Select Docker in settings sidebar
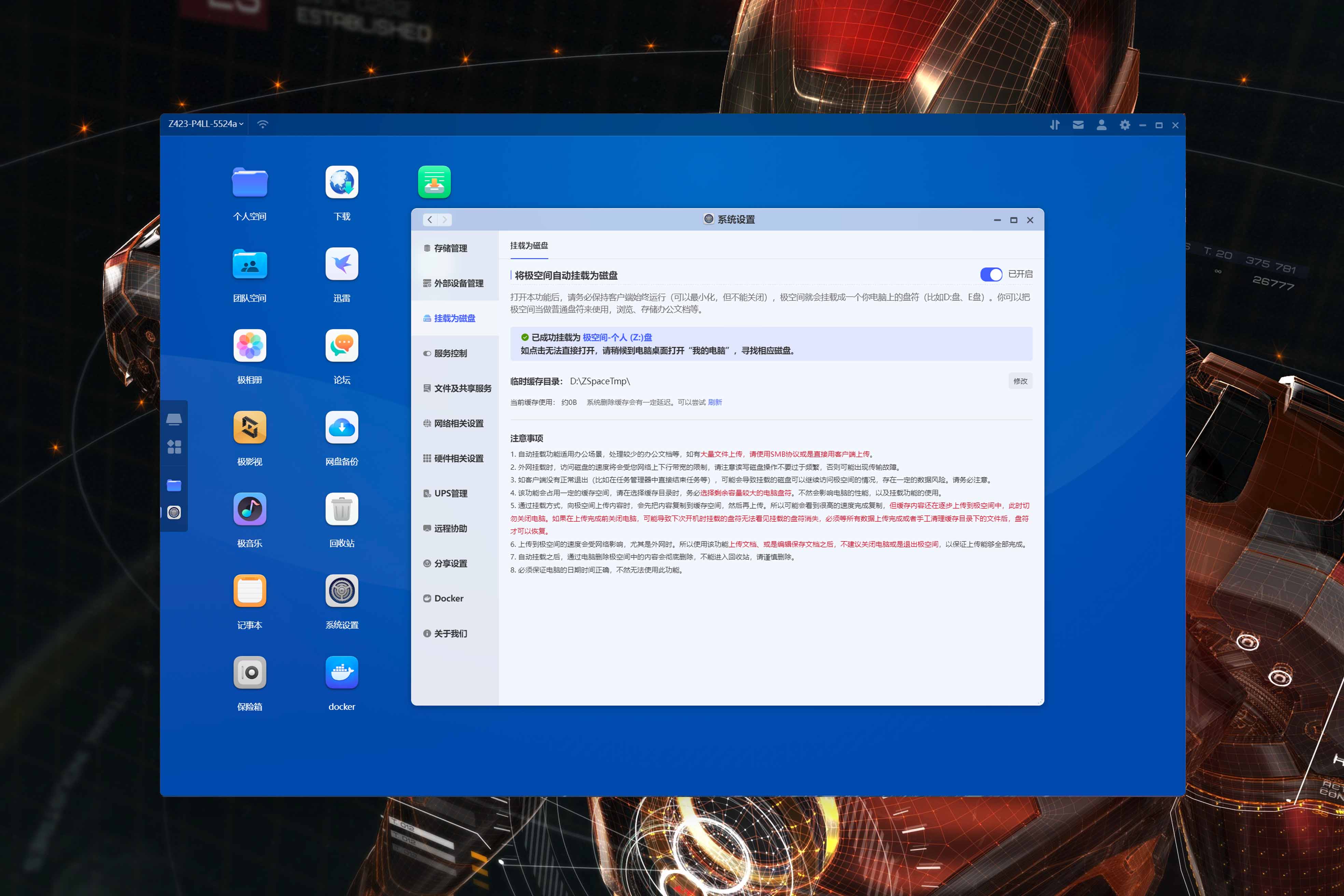The height and width of the screenshot is (896, 1344). (x=455, y=598)
